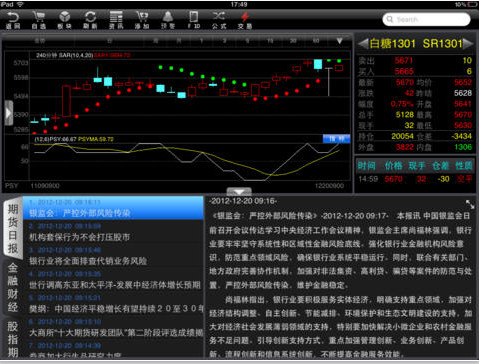Select the 1-minute period tab
Image resolution: width=479 pixels, height=364 pixels.
[201, 41]
